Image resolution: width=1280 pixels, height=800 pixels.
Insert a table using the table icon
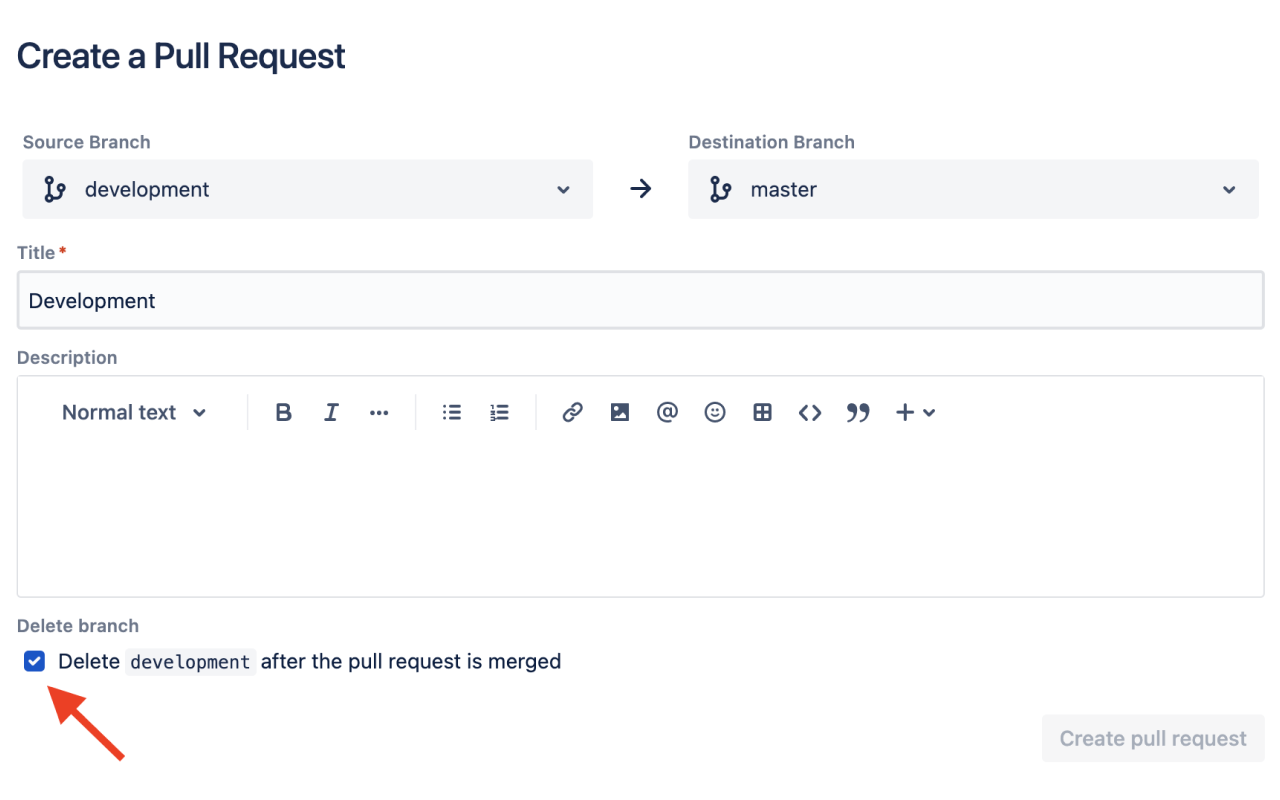[762, 412]
